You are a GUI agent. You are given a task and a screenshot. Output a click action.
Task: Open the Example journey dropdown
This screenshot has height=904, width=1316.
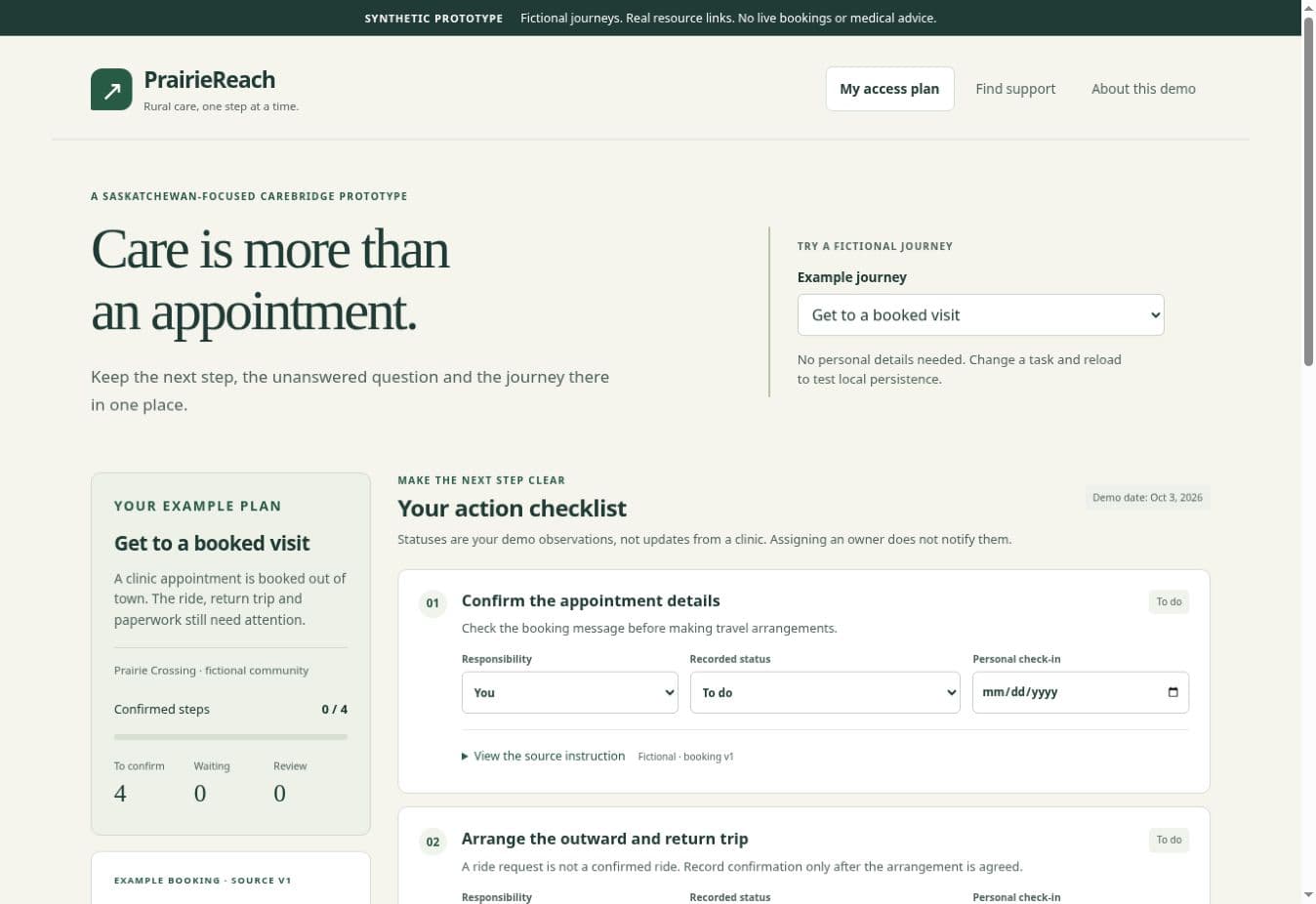coord(980,315)
